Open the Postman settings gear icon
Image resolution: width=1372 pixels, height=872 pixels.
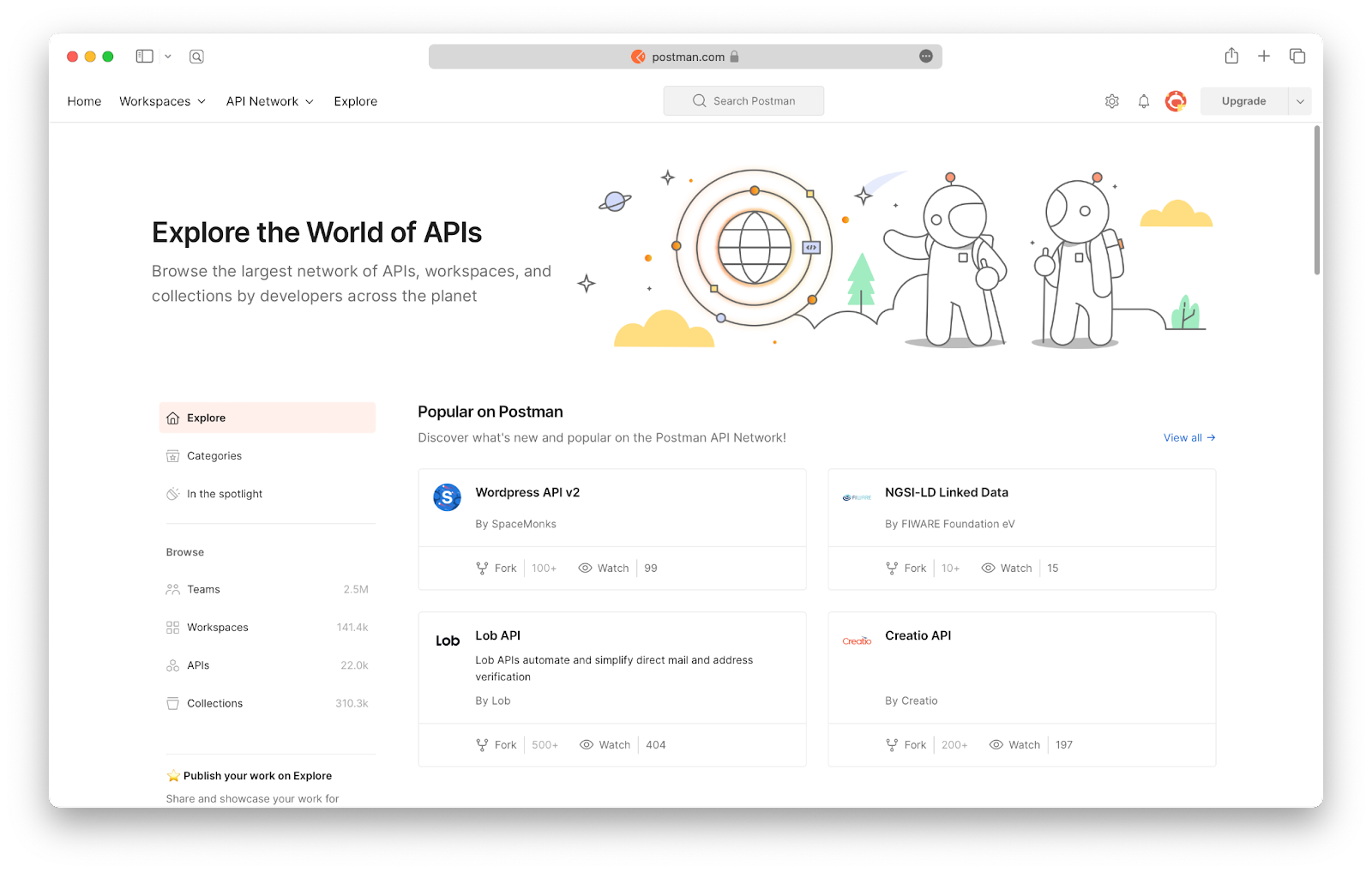1112,101
